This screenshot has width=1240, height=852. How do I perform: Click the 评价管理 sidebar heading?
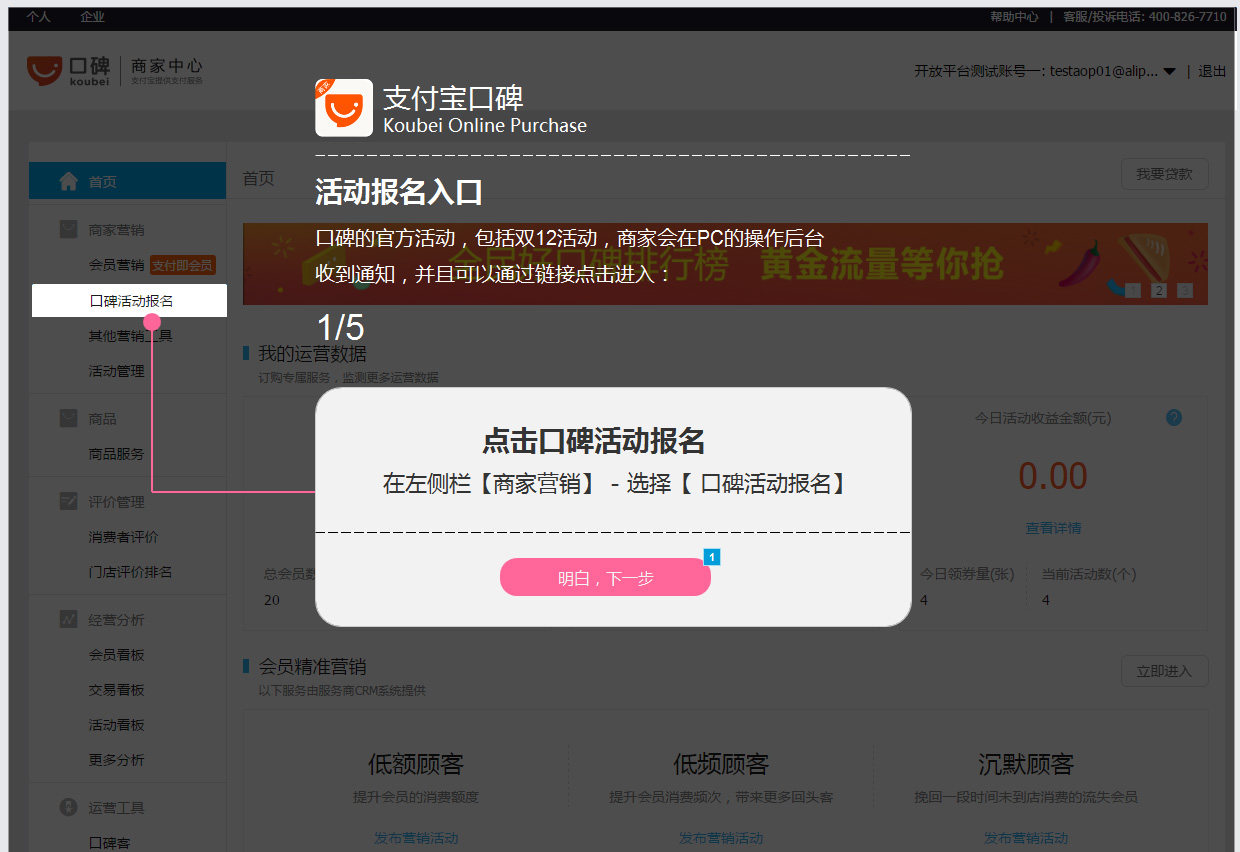click(116, 502)
